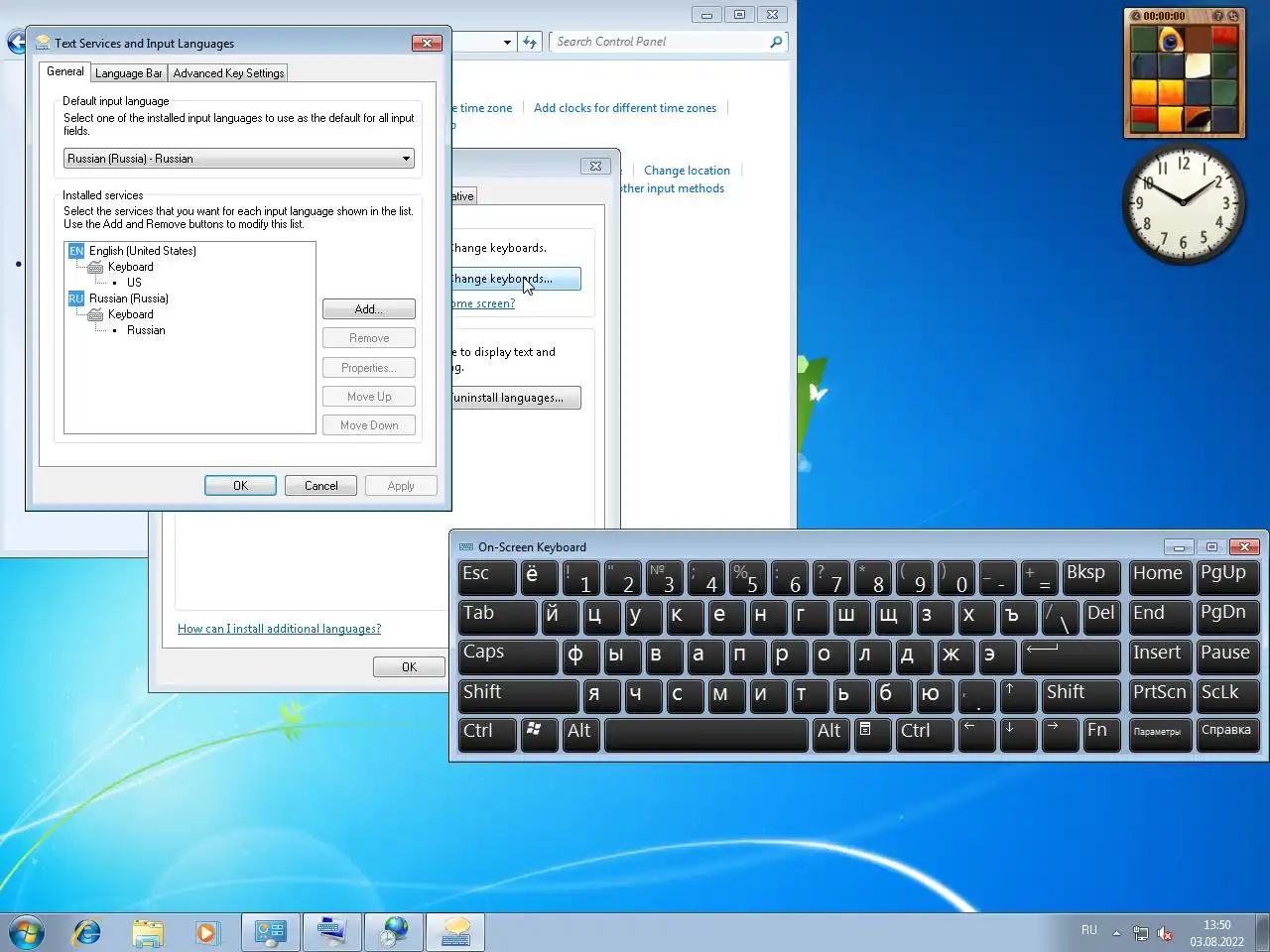Click the Справка help key

[1227, 734]
